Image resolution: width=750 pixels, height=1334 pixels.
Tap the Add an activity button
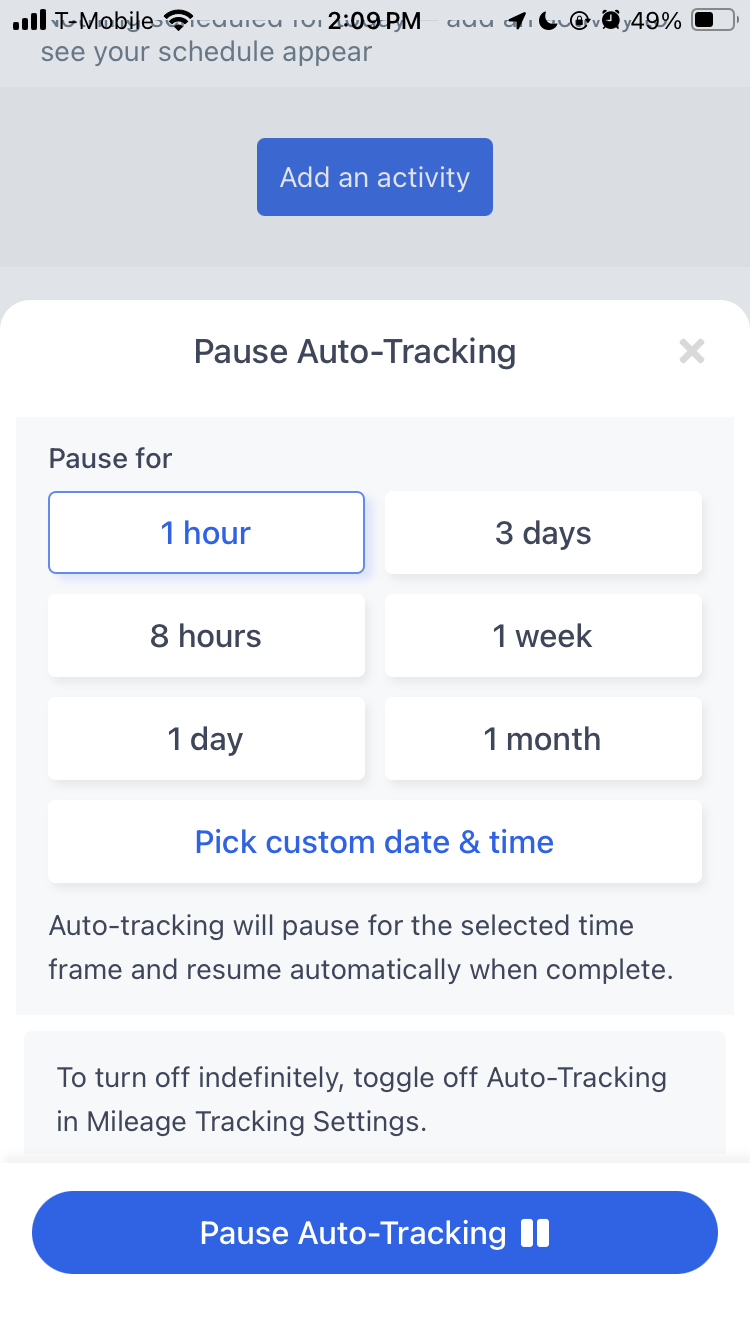click(x=375, y=177)
